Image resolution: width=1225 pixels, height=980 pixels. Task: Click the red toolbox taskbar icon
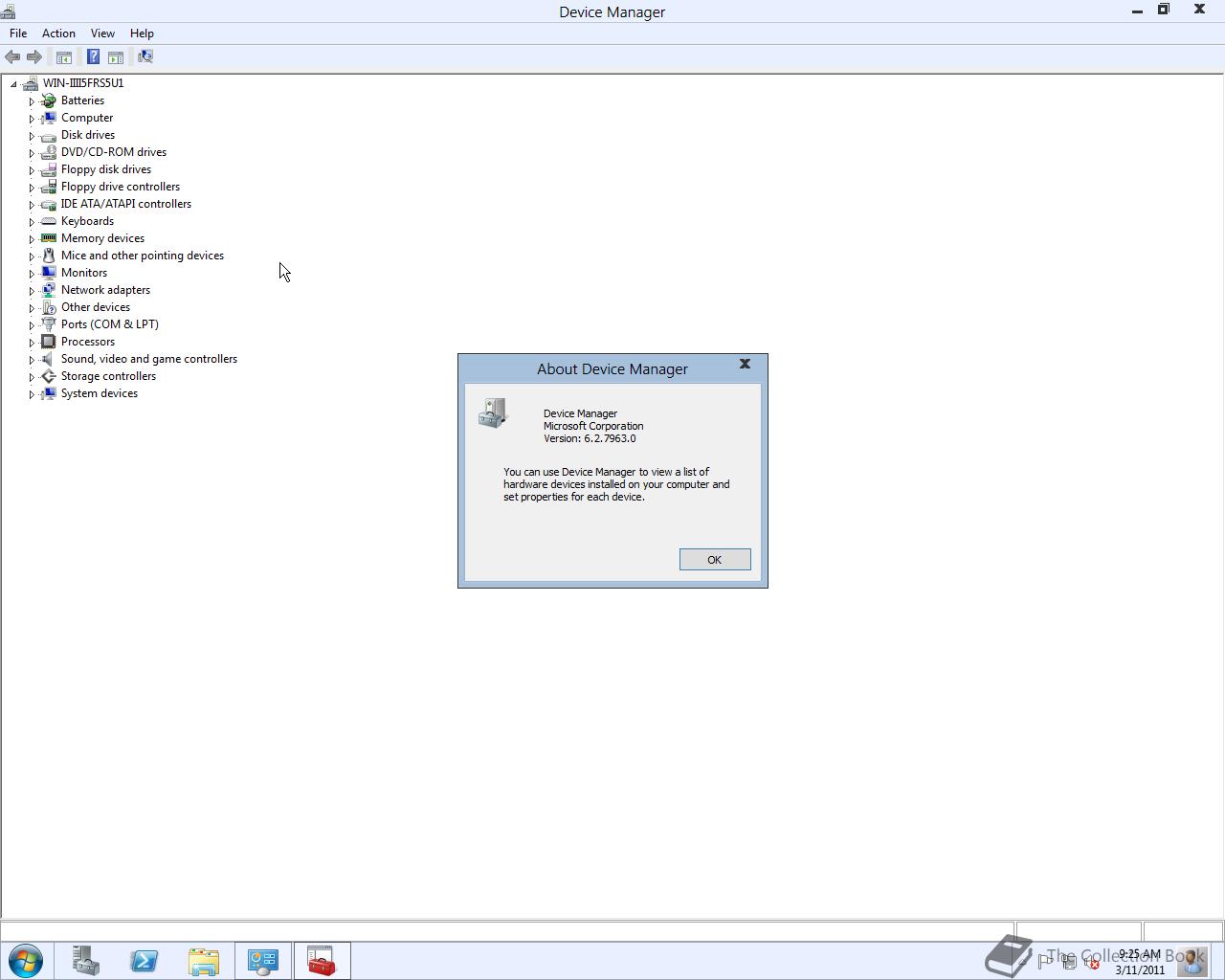coord(322,961)
